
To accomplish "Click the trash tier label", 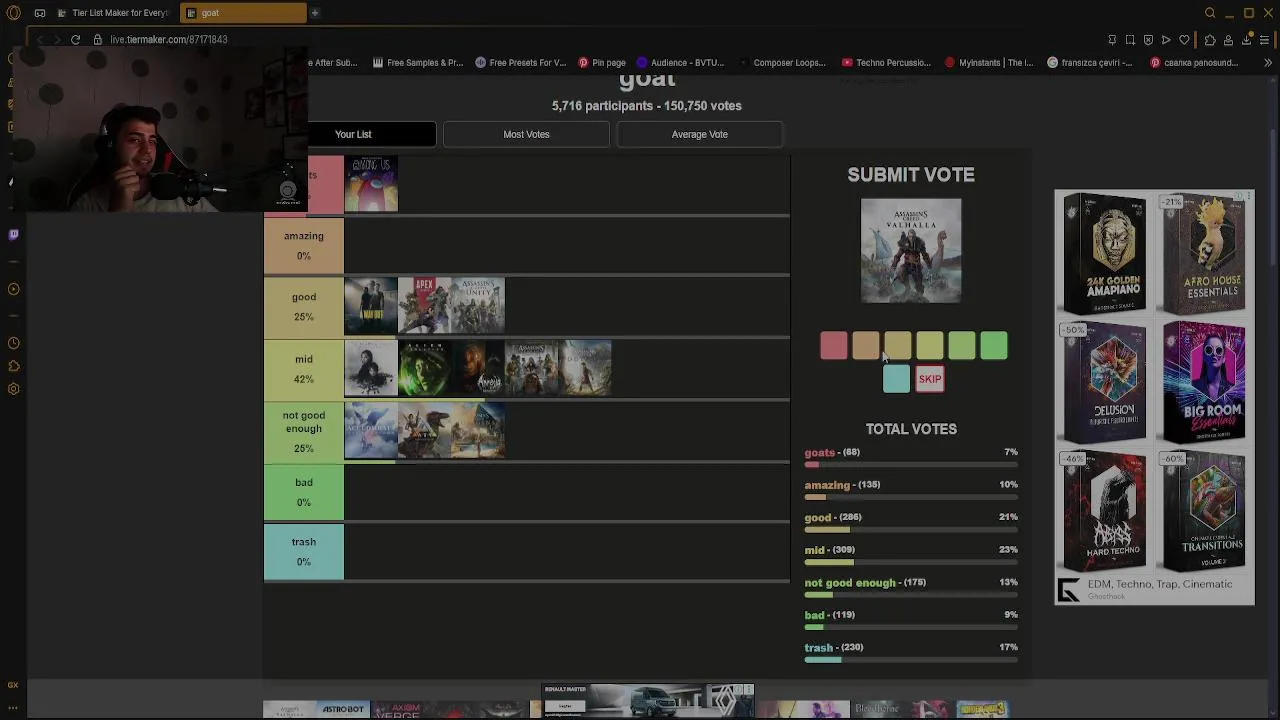I will [x=304, y=551].
